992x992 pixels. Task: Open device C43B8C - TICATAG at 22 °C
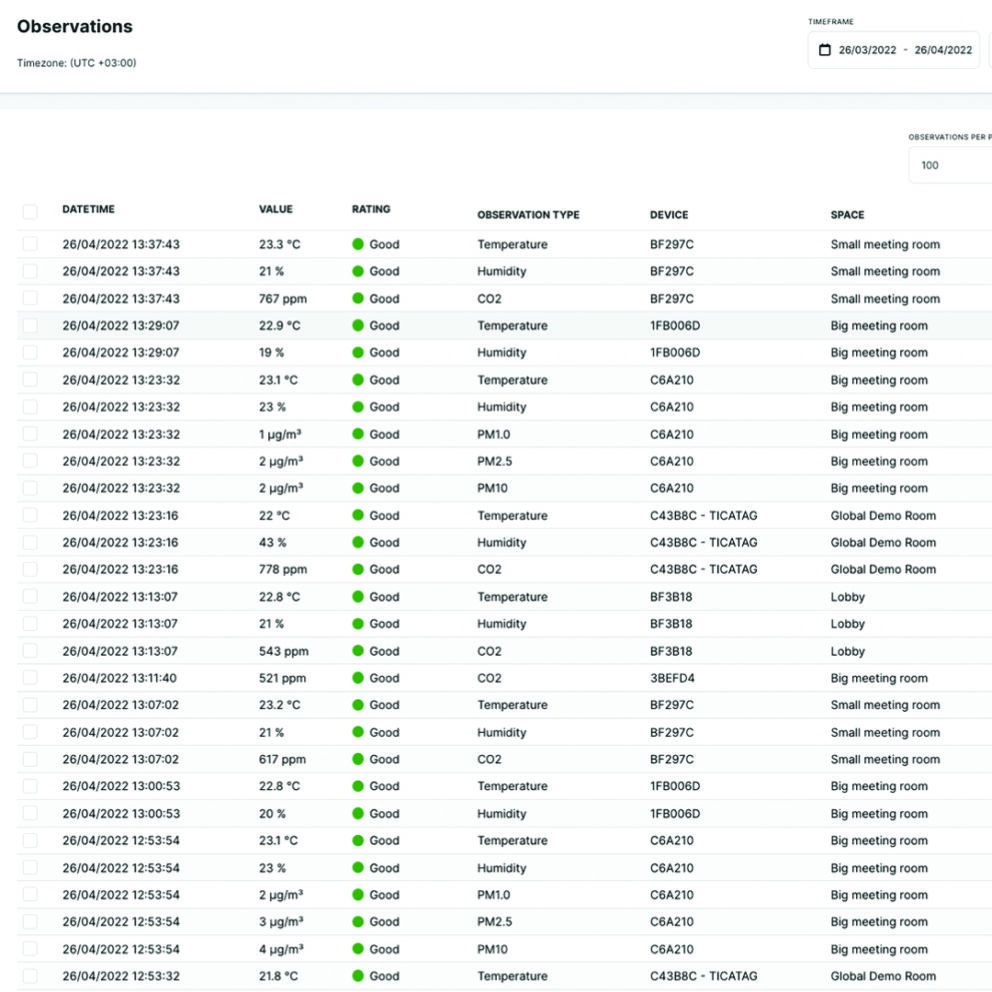[703, 516]
